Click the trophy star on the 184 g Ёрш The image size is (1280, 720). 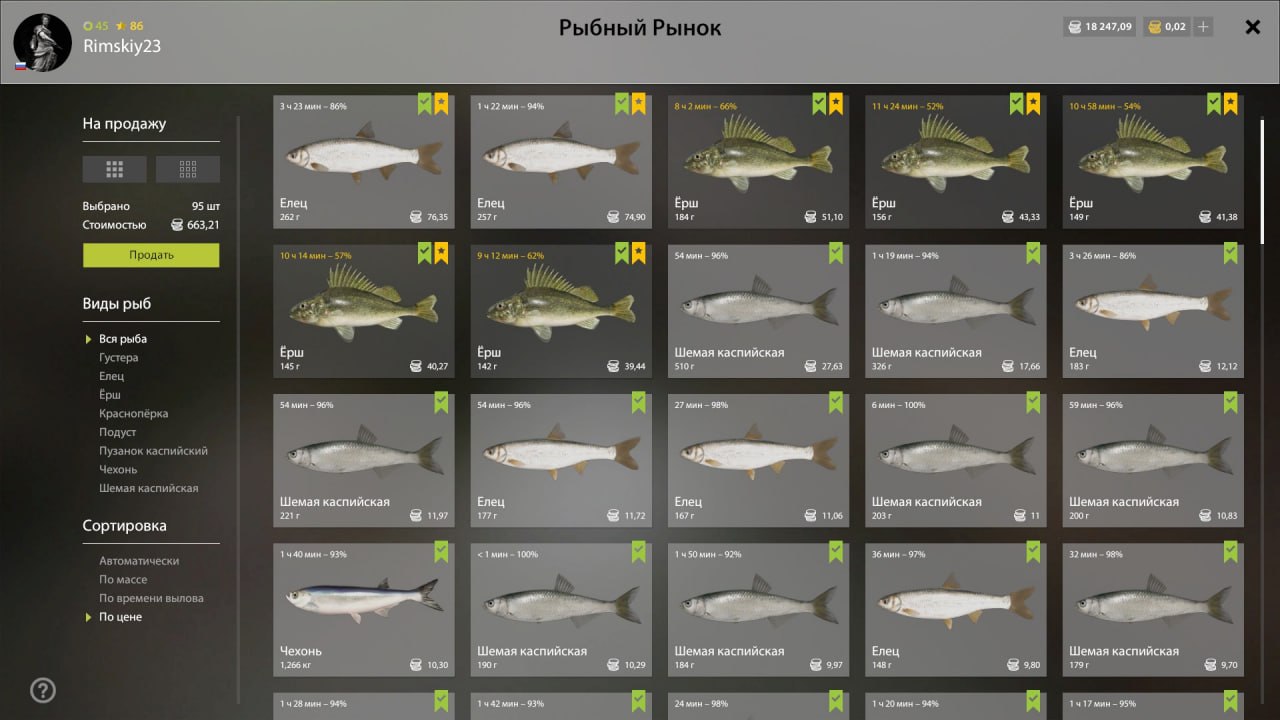point(837,103)
